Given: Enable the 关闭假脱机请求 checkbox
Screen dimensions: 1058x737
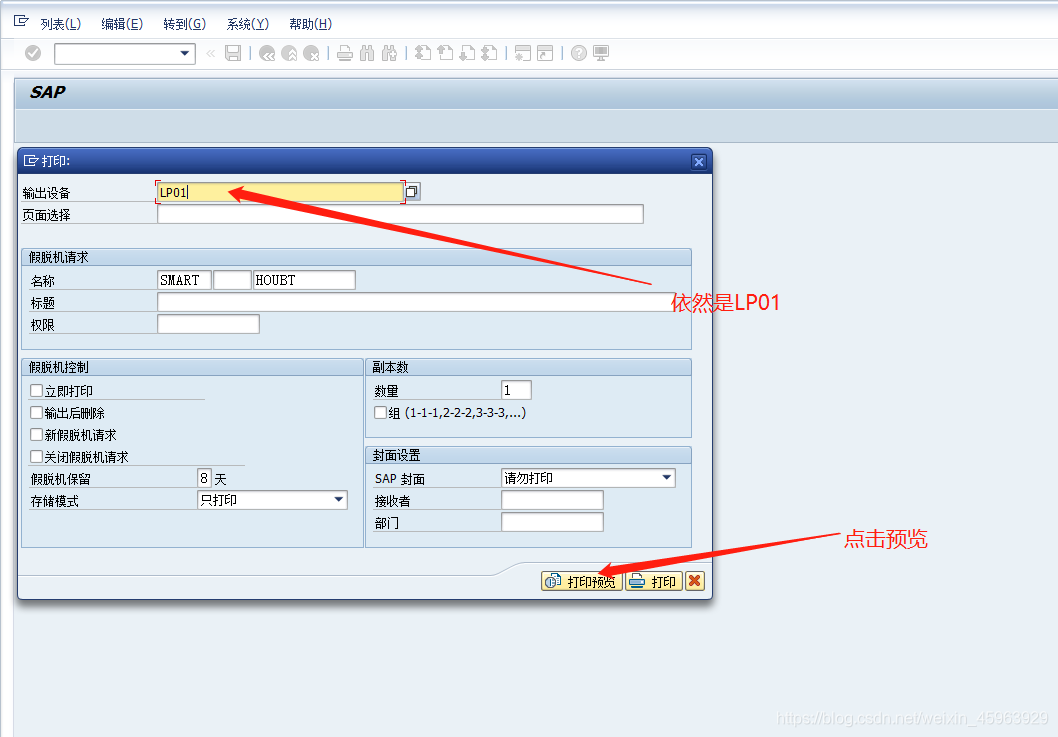Looking at the screenshot, I should click(x=36, y=457).
